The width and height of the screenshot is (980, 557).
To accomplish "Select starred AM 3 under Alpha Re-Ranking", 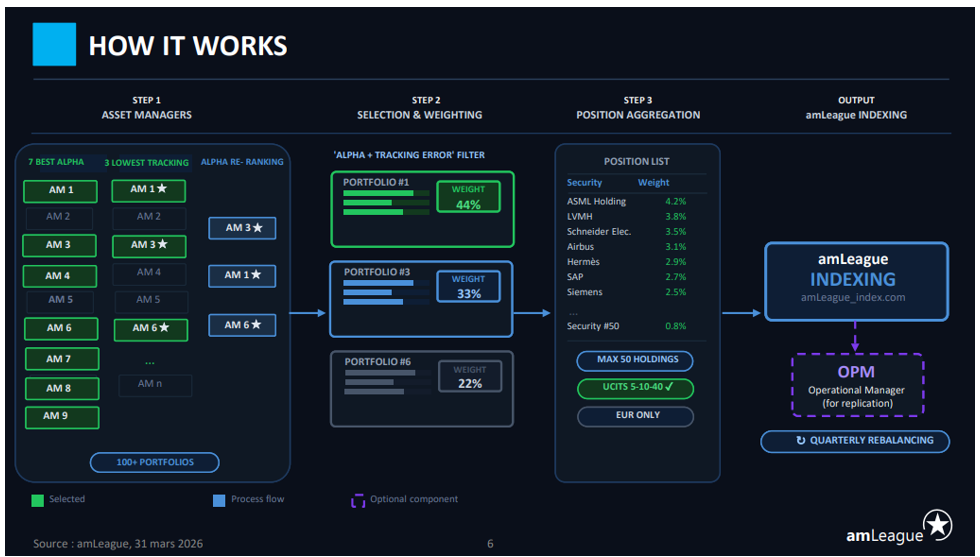I will tap(242, 228).
